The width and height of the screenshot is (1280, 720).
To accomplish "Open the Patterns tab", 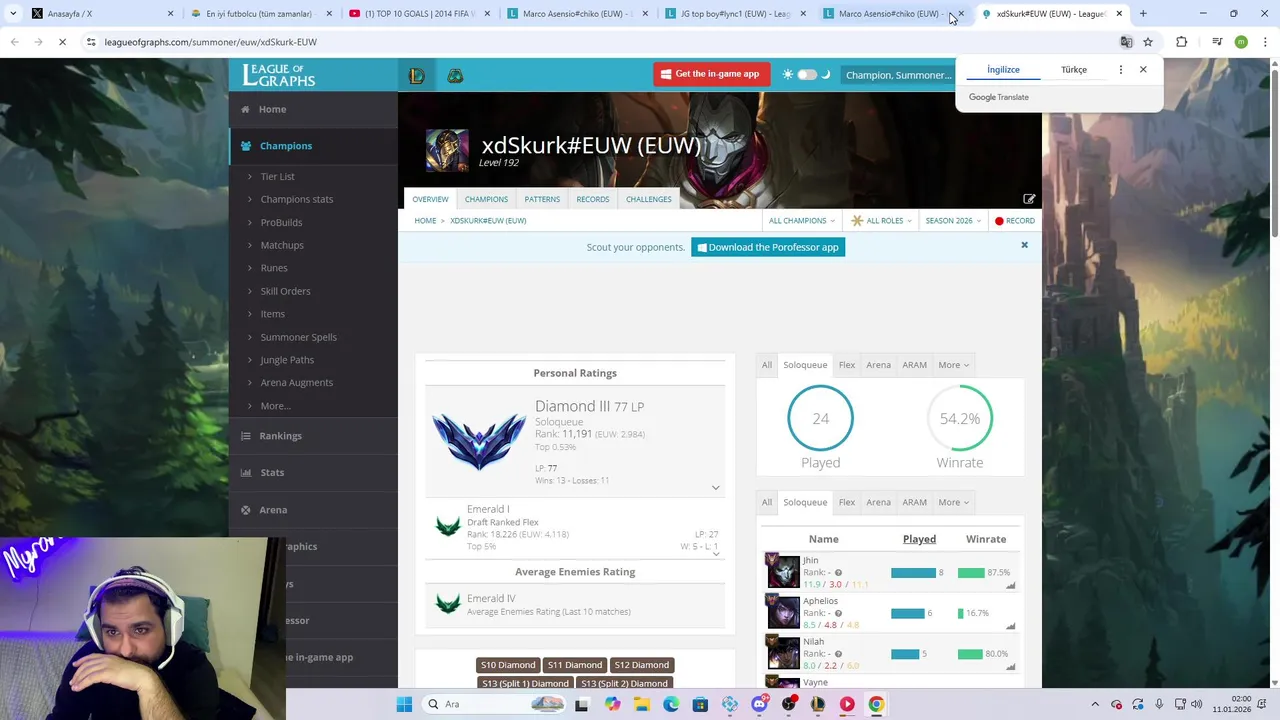I will [542, 199].
